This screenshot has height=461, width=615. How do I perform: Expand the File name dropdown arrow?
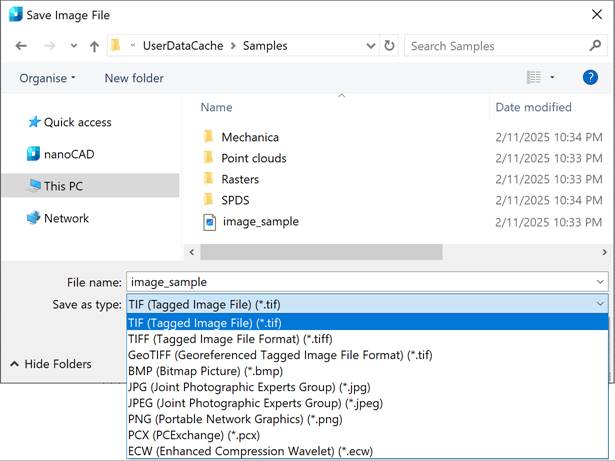[600, 282]
